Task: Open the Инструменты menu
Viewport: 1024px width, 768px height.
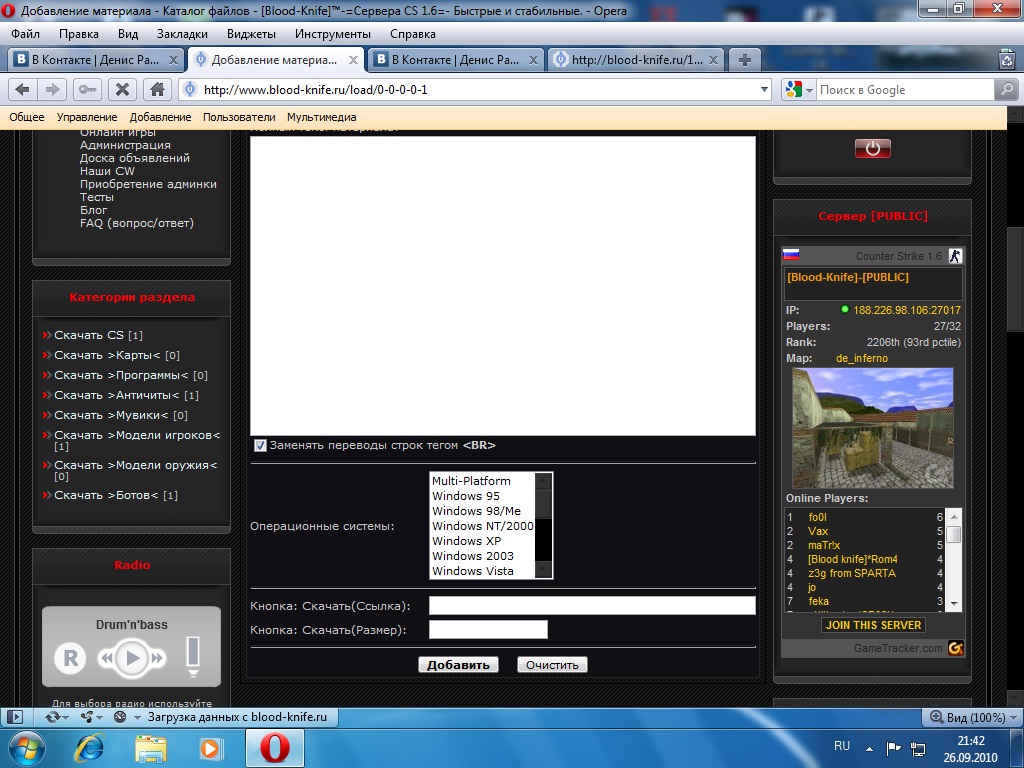Action: point(332,34)
